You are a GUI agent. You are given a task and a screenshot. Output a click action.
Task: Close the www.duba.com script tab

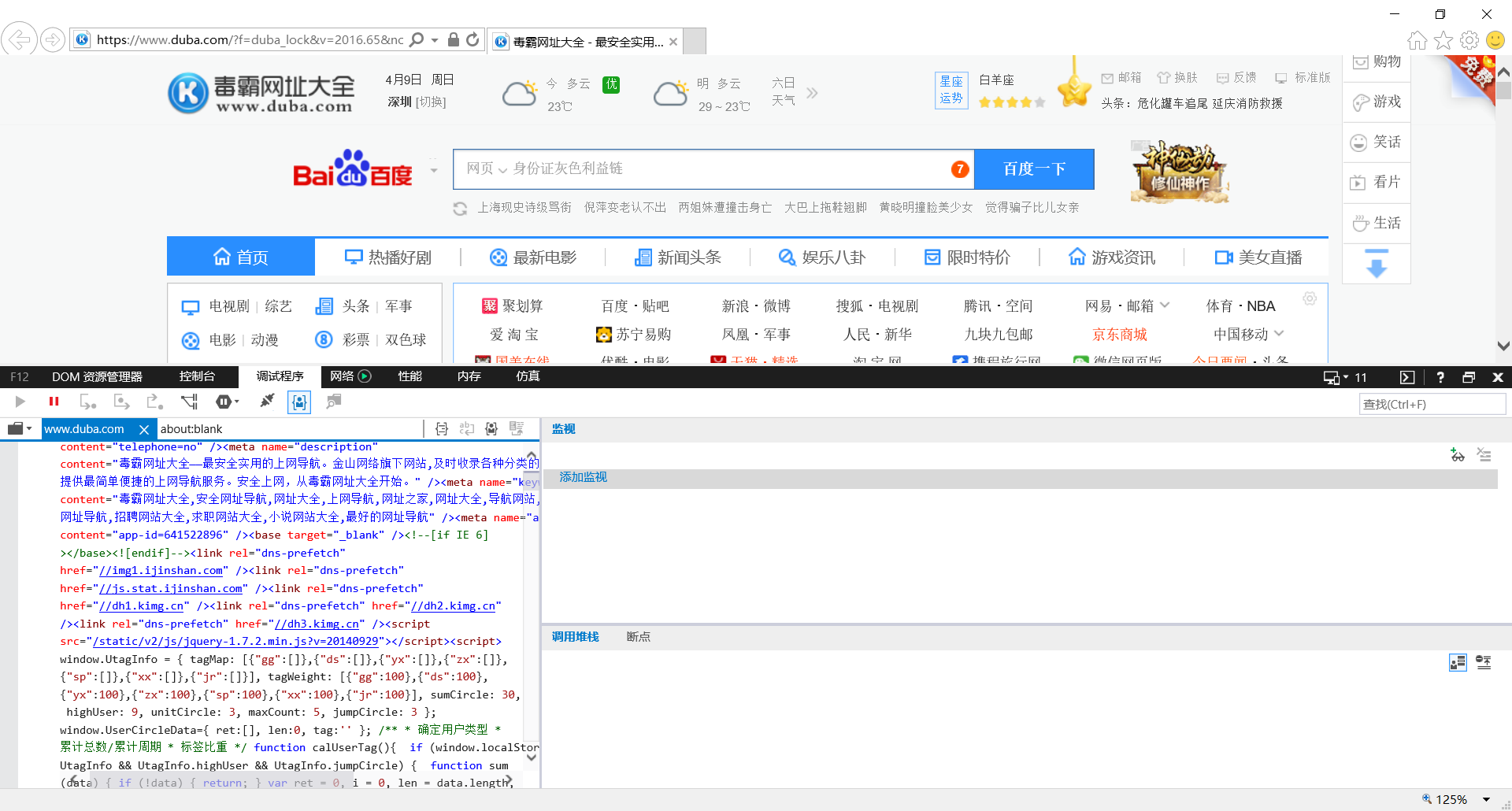coord(144,429)
